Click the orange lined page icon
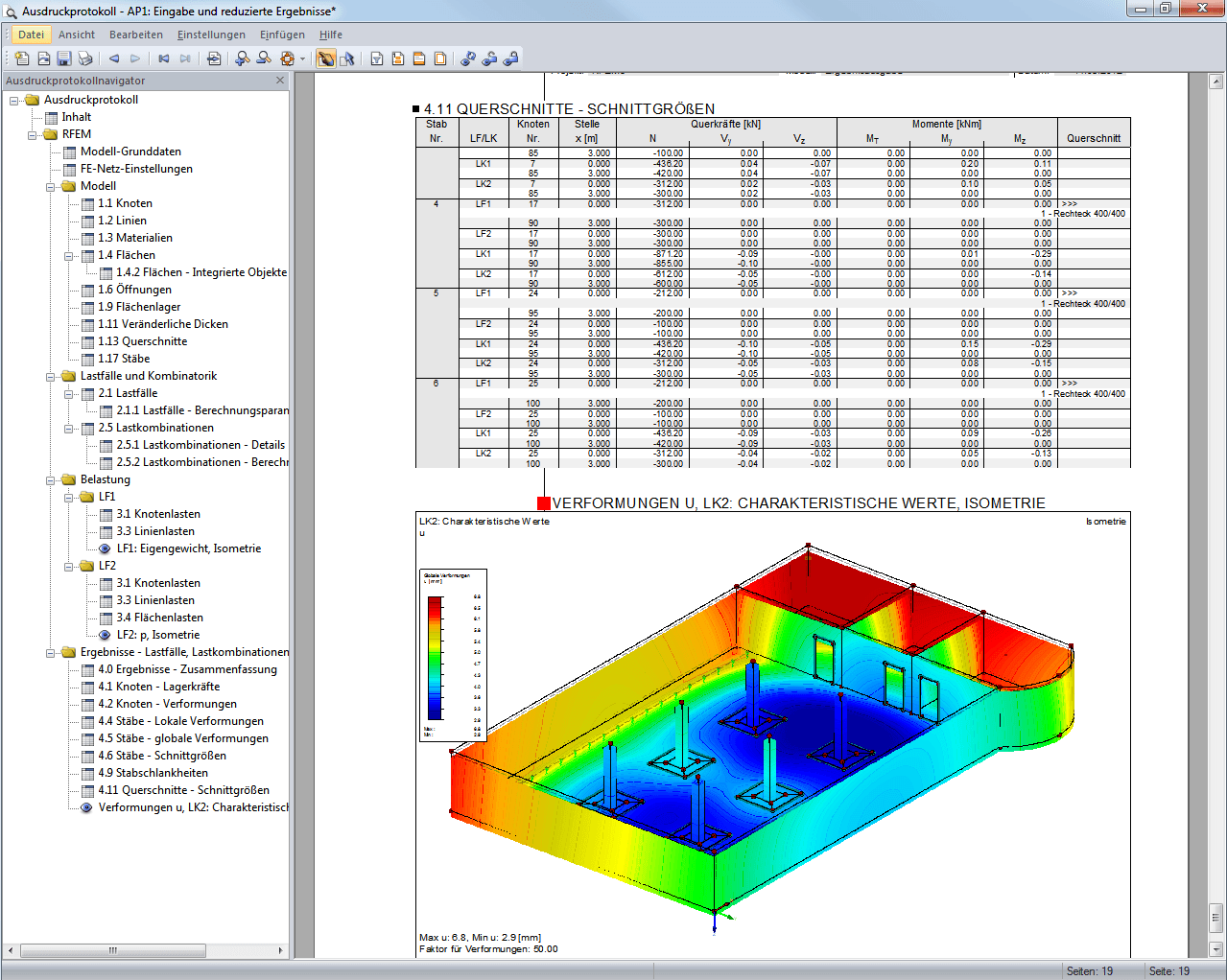The width and height of the screenshot is (1227, 980). click(398, 58)
